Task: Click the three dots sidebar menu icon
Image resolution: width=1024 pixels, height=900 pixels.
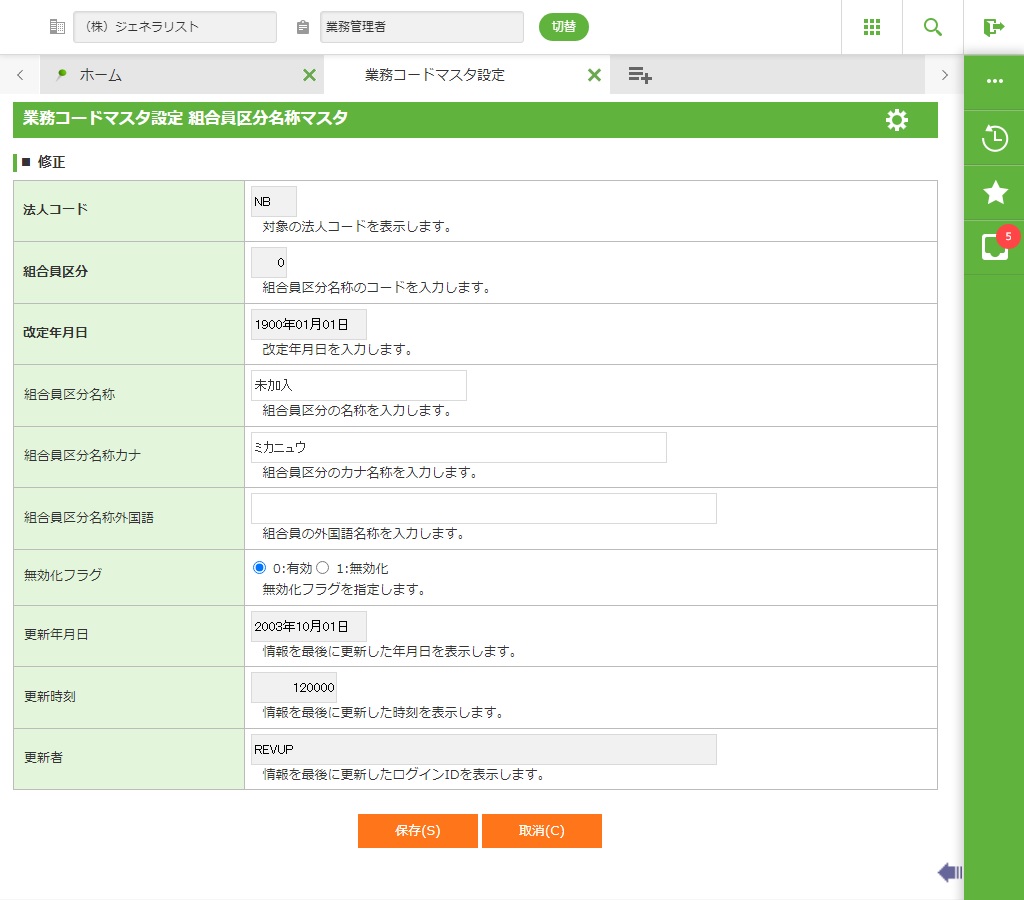Action: tap(994, 81)
